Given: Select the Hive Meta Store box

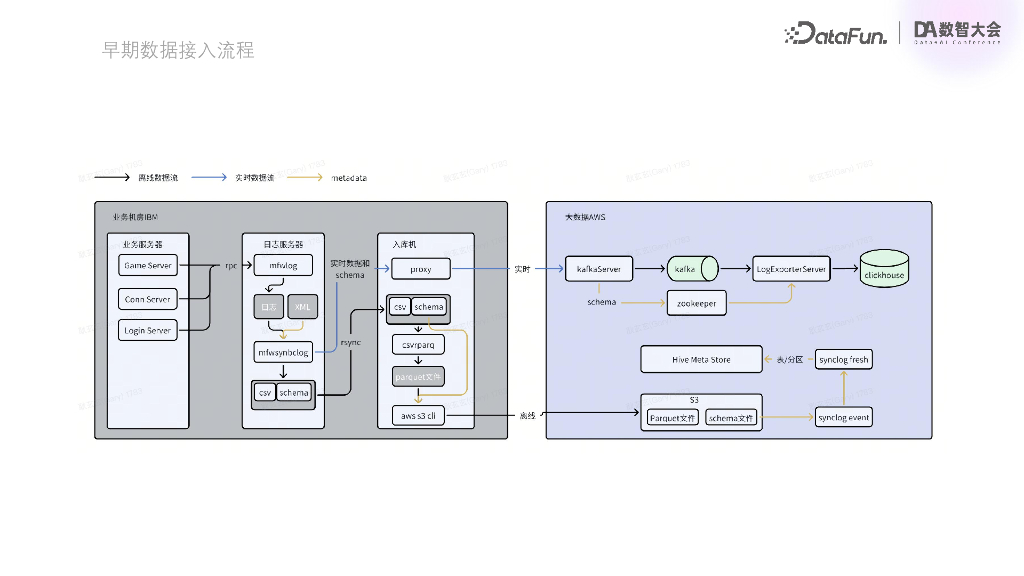Looking at the screenshot, I should click(x=701, y=359).
